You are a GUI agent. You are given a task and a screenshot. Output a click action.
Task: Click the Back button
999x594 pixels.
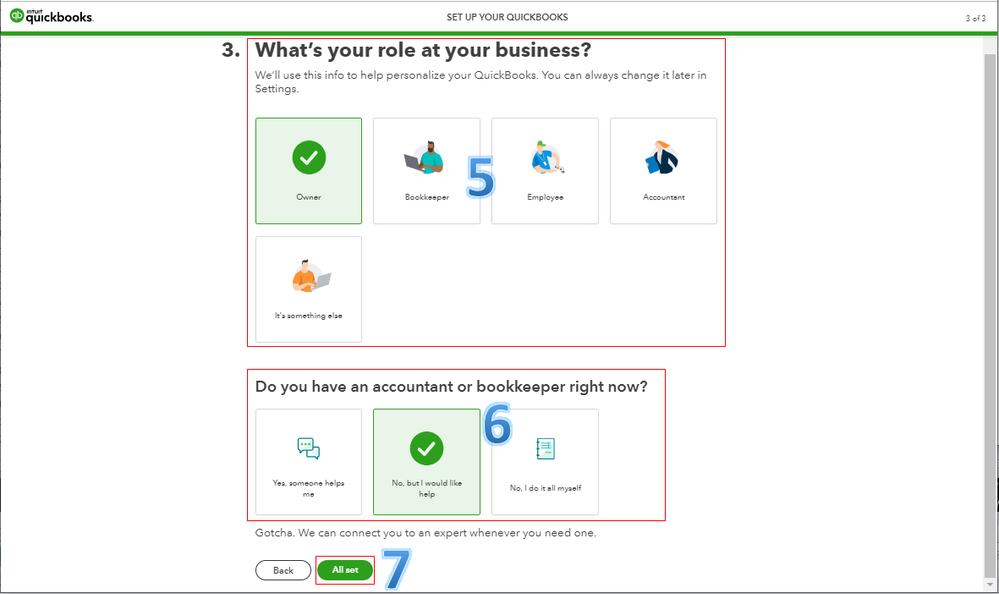coord(283,569)
